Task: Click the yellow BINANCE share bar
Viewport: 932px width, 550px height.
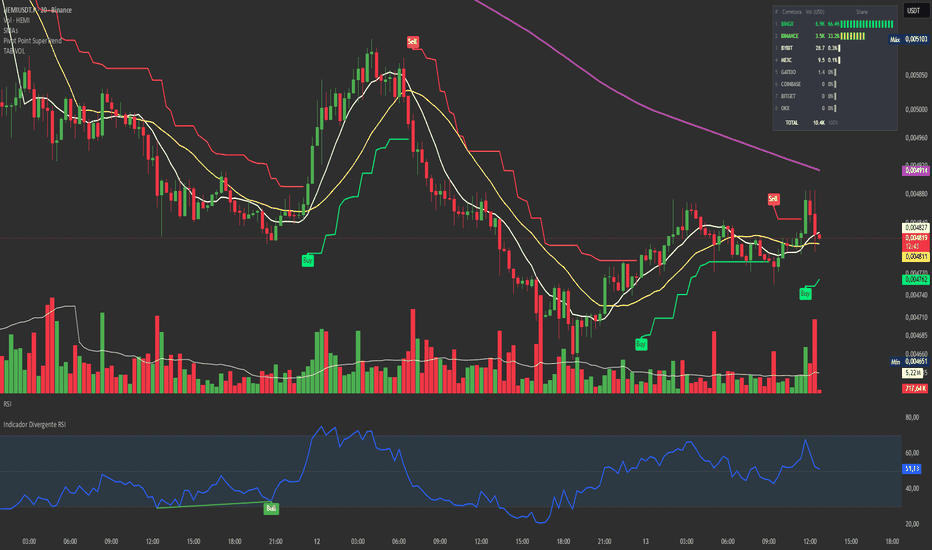Action: 852,36
